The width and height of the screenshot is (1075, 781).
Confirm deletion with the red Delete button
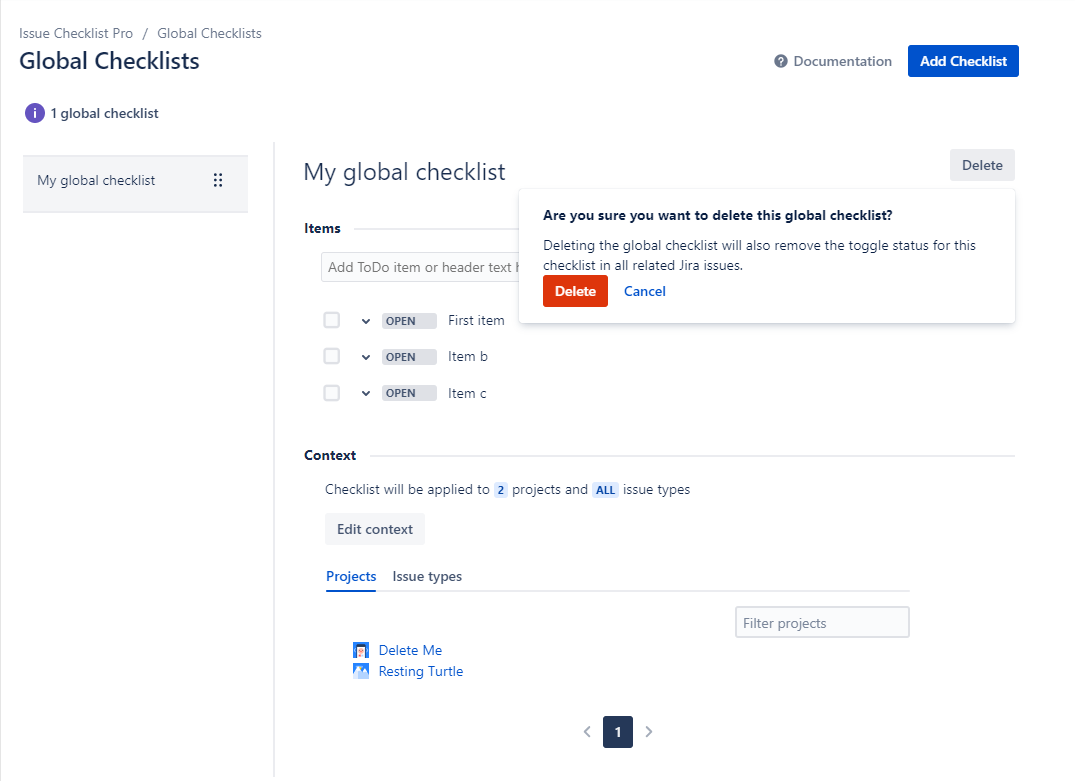click(x=575, y=291)
